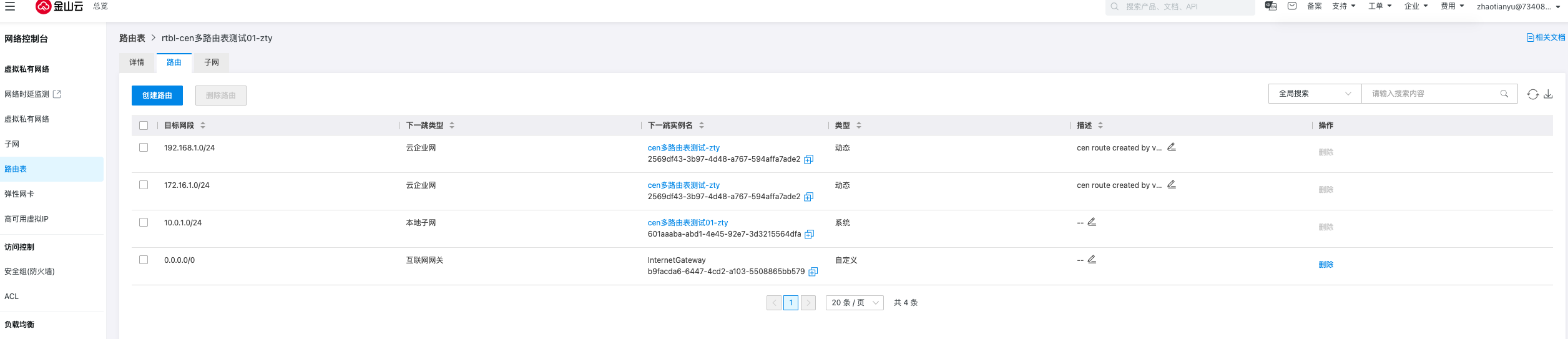Click the Create Route button
The image size is (1568, 339).
[x=157, y=96]
